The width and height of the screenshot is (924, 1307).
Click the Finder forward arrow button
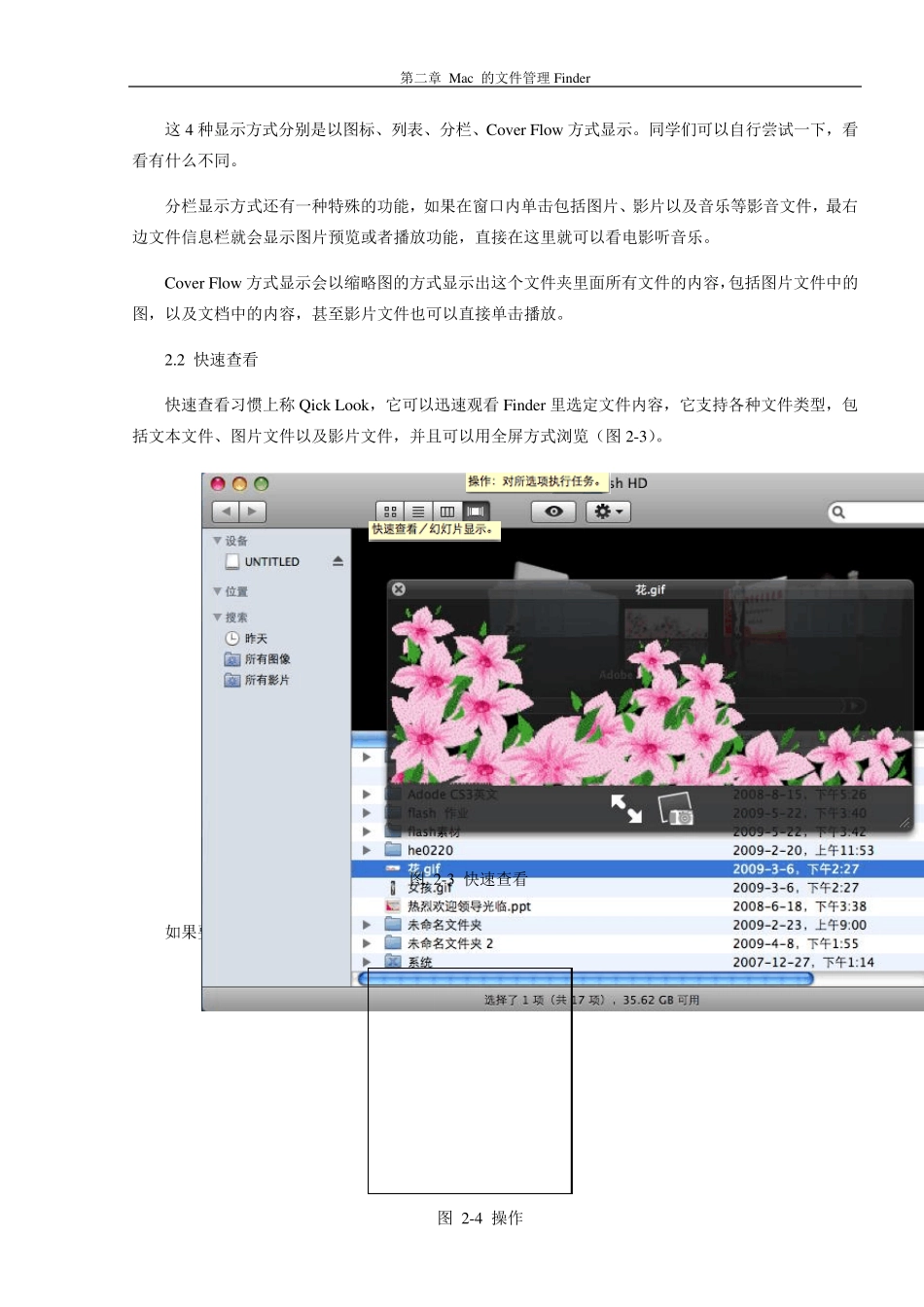pos(253,512)
